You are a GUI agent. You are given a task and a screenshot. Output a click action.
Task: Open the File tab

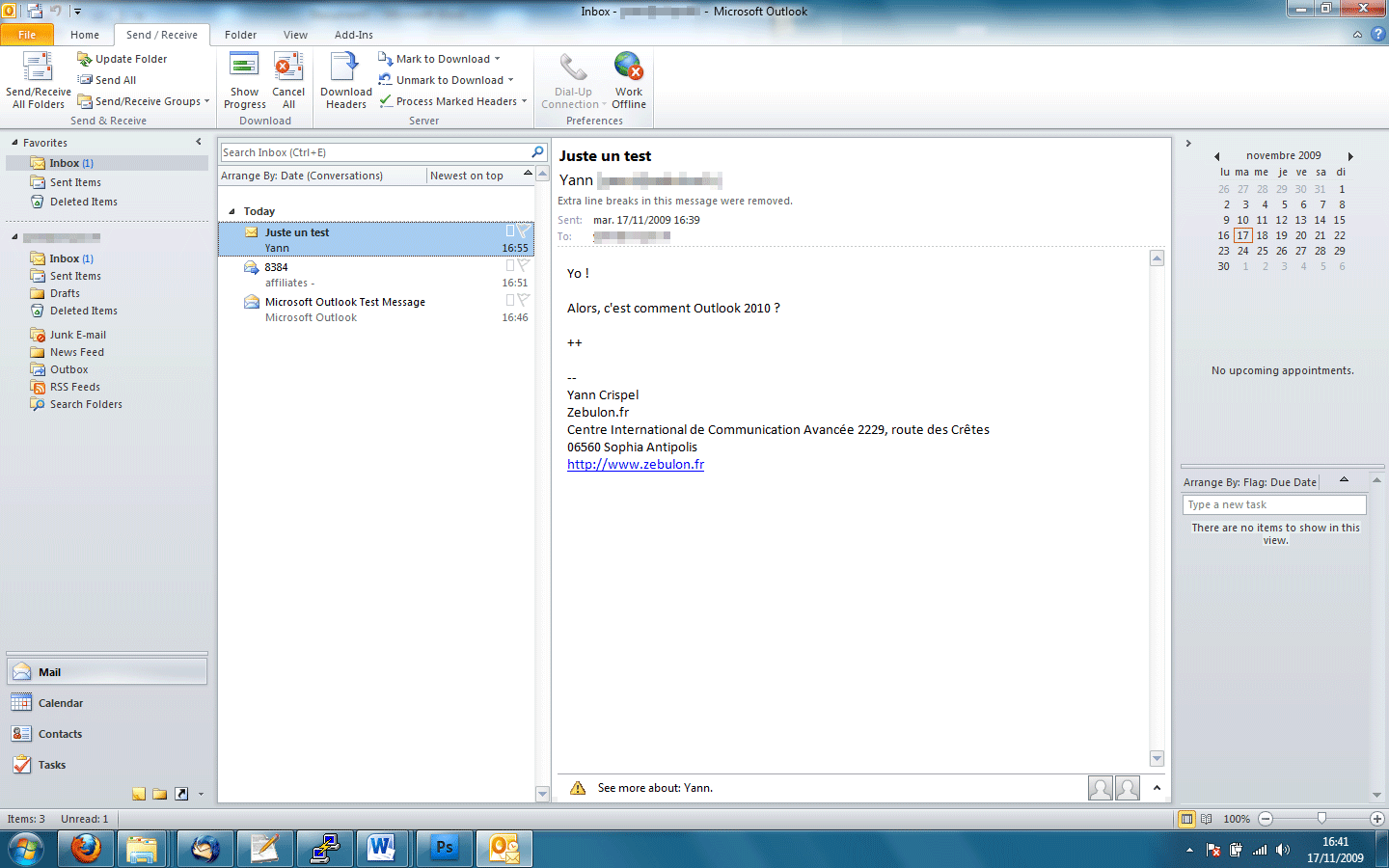(x=27, y=35)
